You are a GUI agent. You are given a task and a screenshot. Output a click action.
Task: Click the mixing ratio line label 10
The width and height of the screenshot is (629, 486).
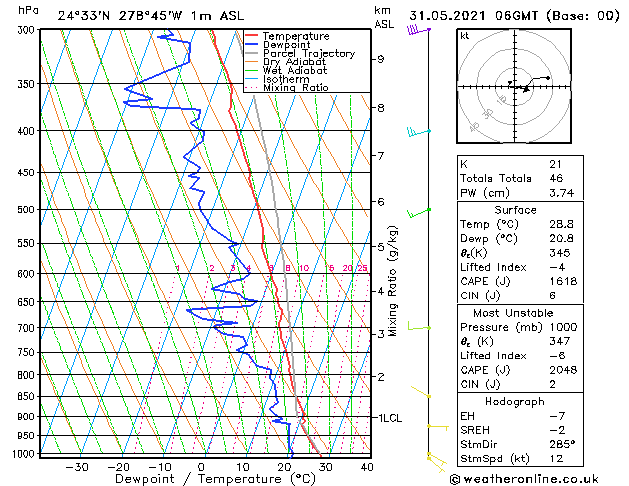click(x=304, y=268)
